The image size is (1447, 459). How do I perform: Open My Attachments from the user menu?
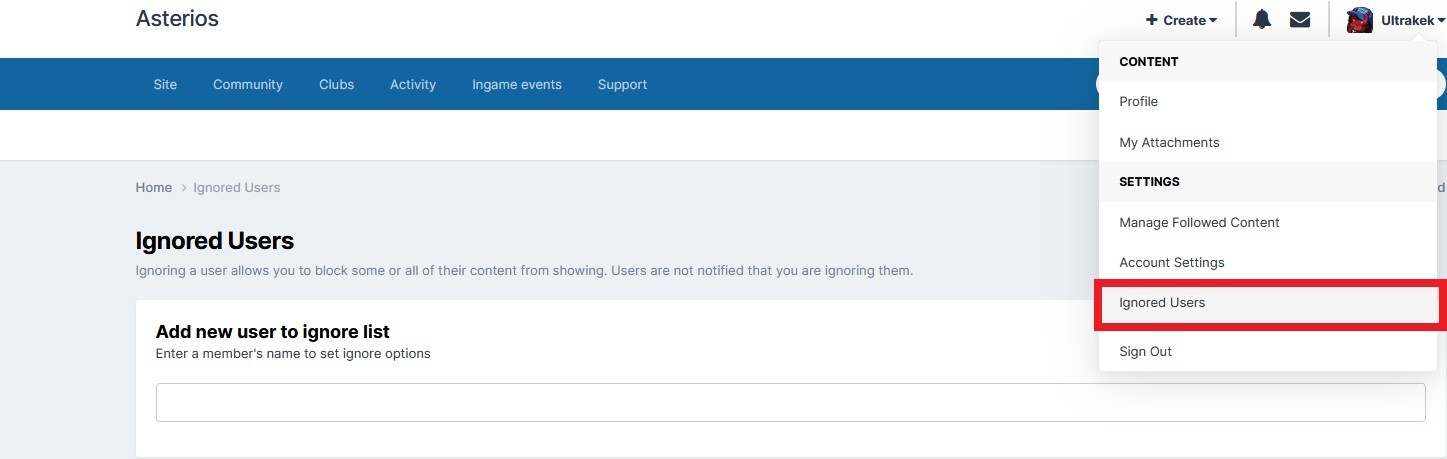coord(1169,143)
